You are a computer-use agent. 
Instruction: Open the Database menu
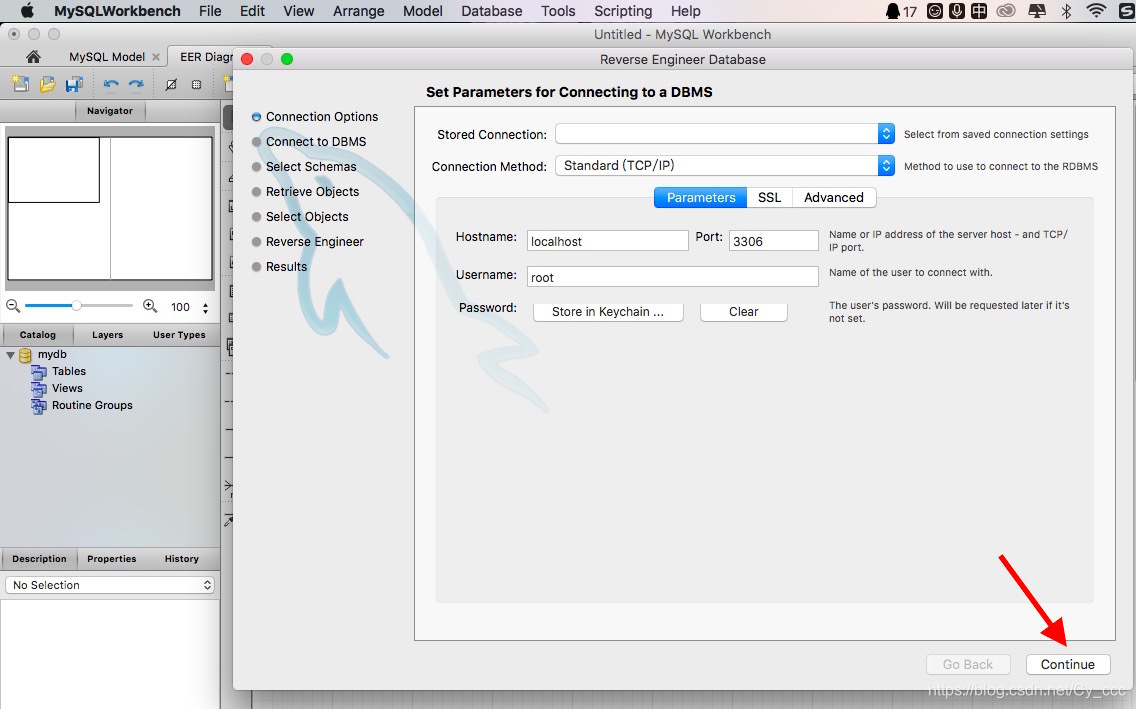[x=492, y=11]
